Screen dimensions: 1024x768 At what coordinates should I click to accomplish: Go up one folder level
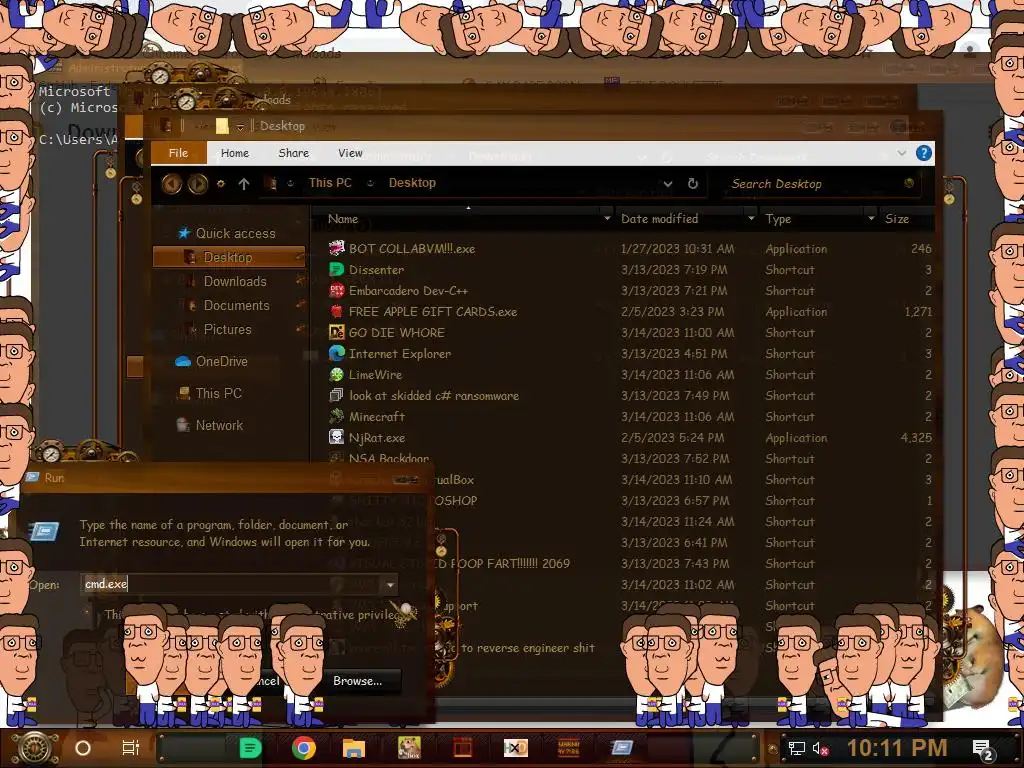pyautogui.click(x=244, y=184)
